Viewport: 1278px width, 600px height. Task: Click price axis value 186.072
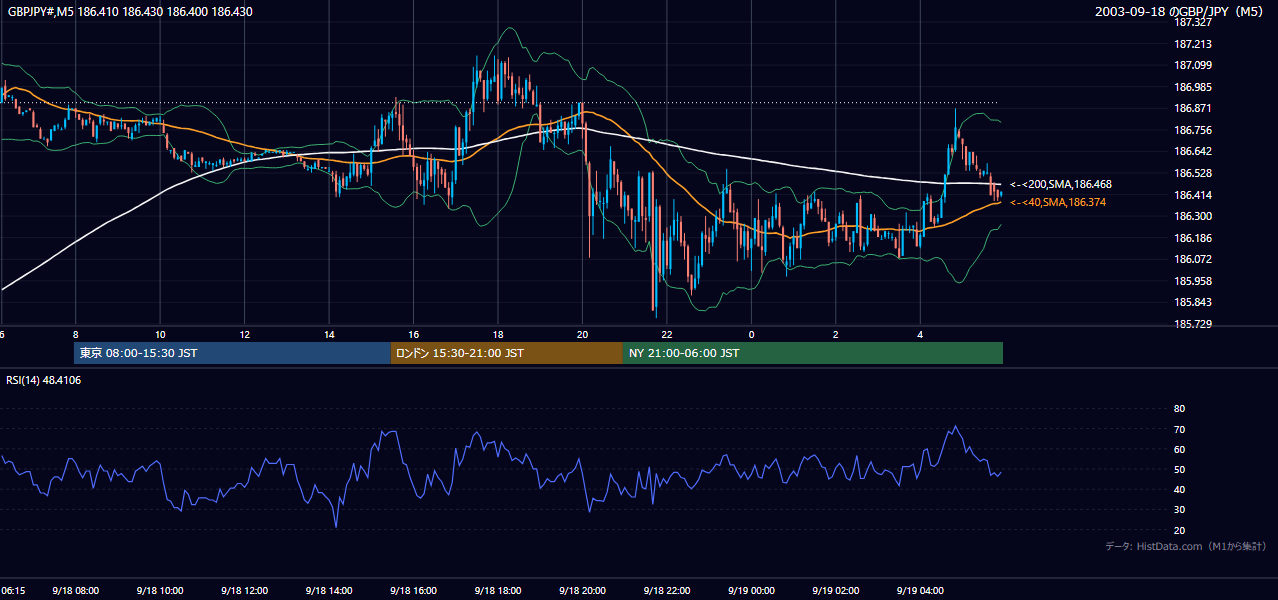click(1192, 259)
